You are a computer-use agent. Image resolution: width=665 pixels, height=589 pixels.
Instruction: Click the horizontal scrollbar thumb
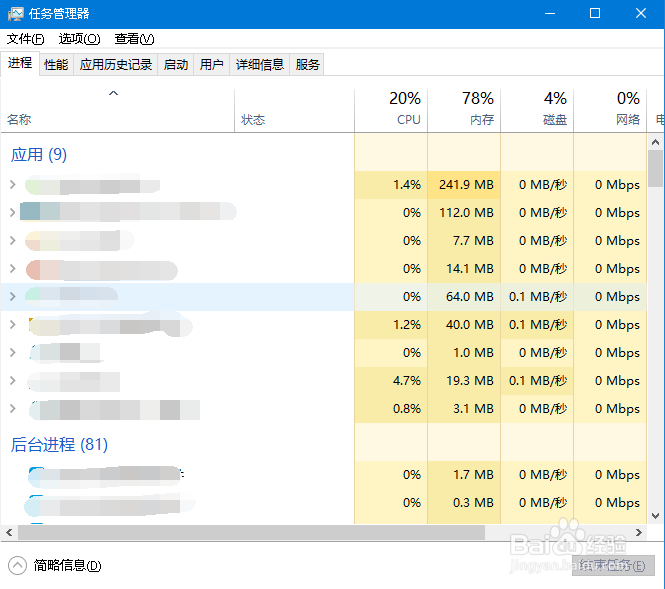click(251, 533)
